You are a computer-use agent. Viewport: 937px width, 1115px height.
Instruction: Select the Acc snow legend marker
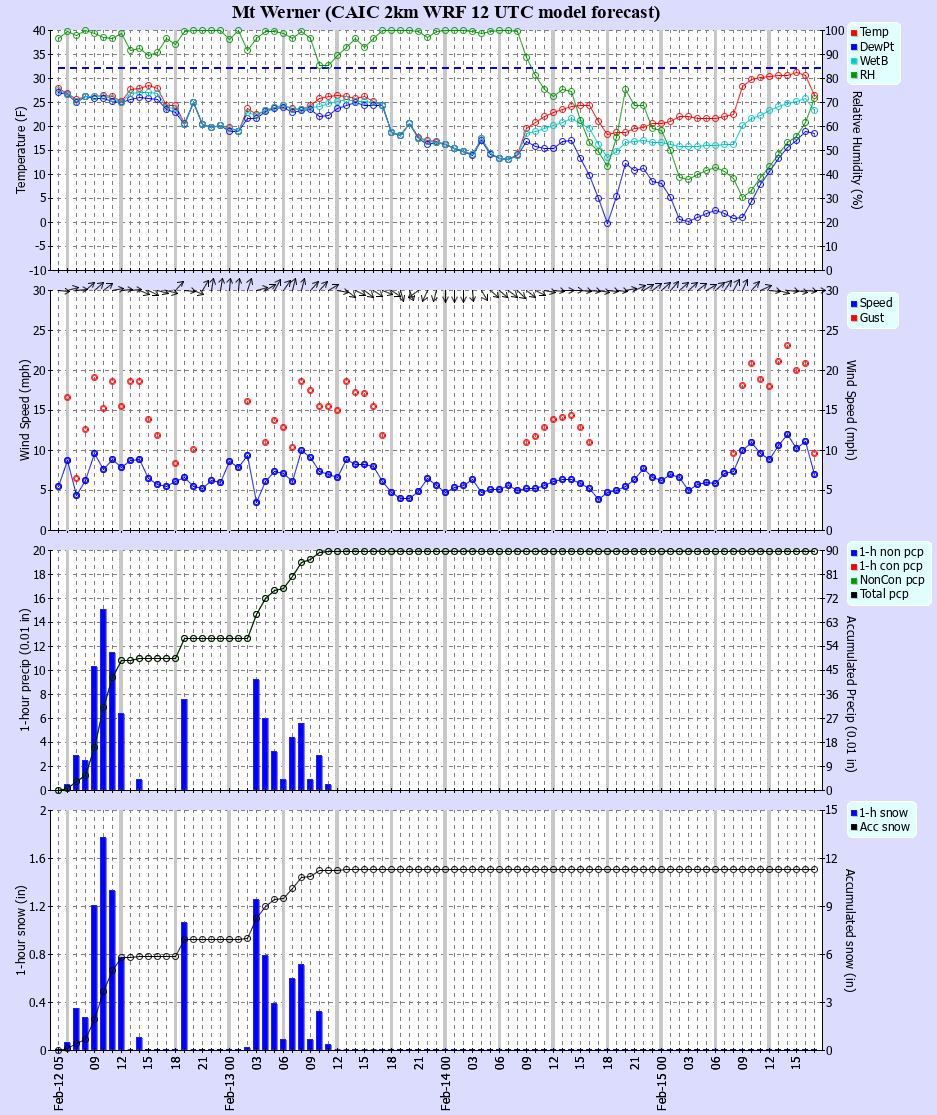point(853,826)
